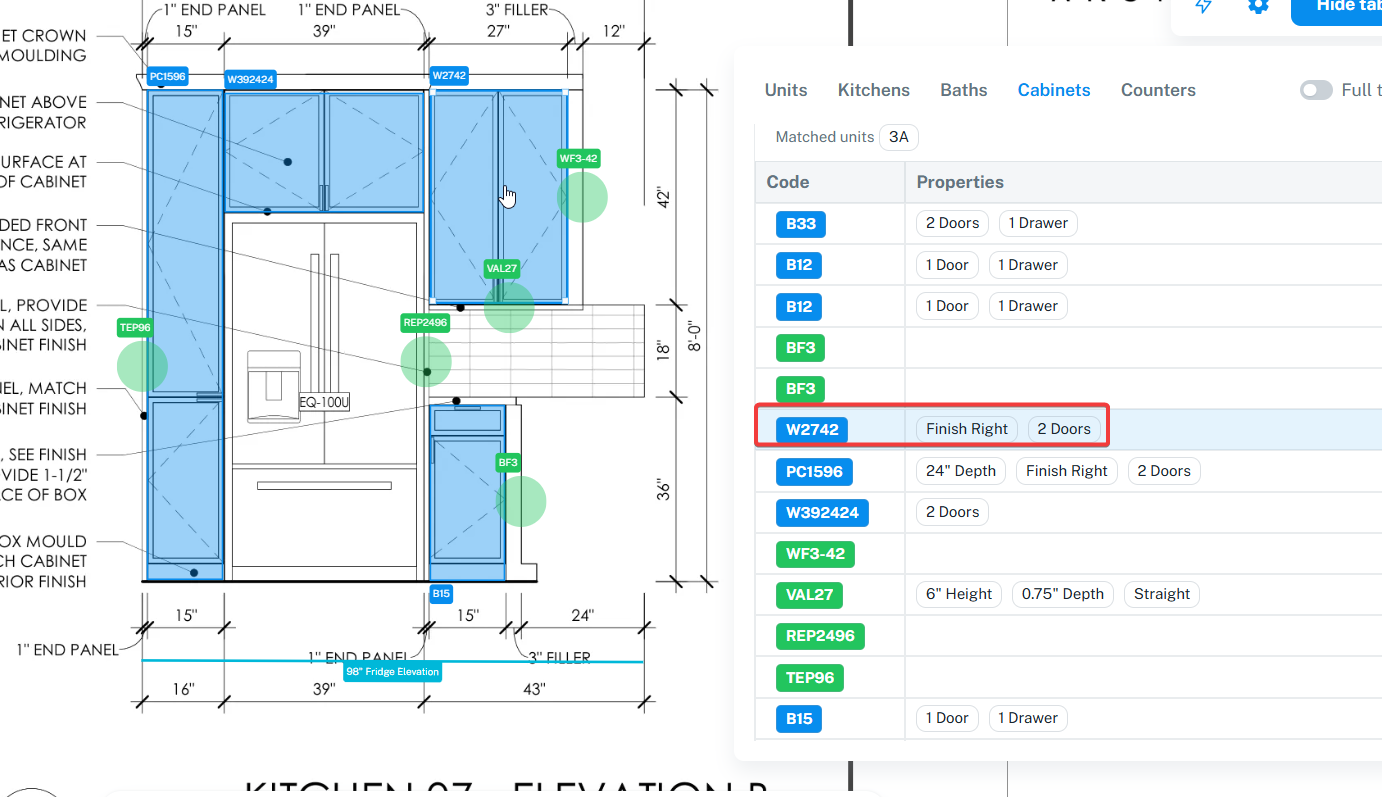Click Finish Right chip in PC1596 row
The width and height of the screenshot is (1382, 797).
coord(1067,471)
